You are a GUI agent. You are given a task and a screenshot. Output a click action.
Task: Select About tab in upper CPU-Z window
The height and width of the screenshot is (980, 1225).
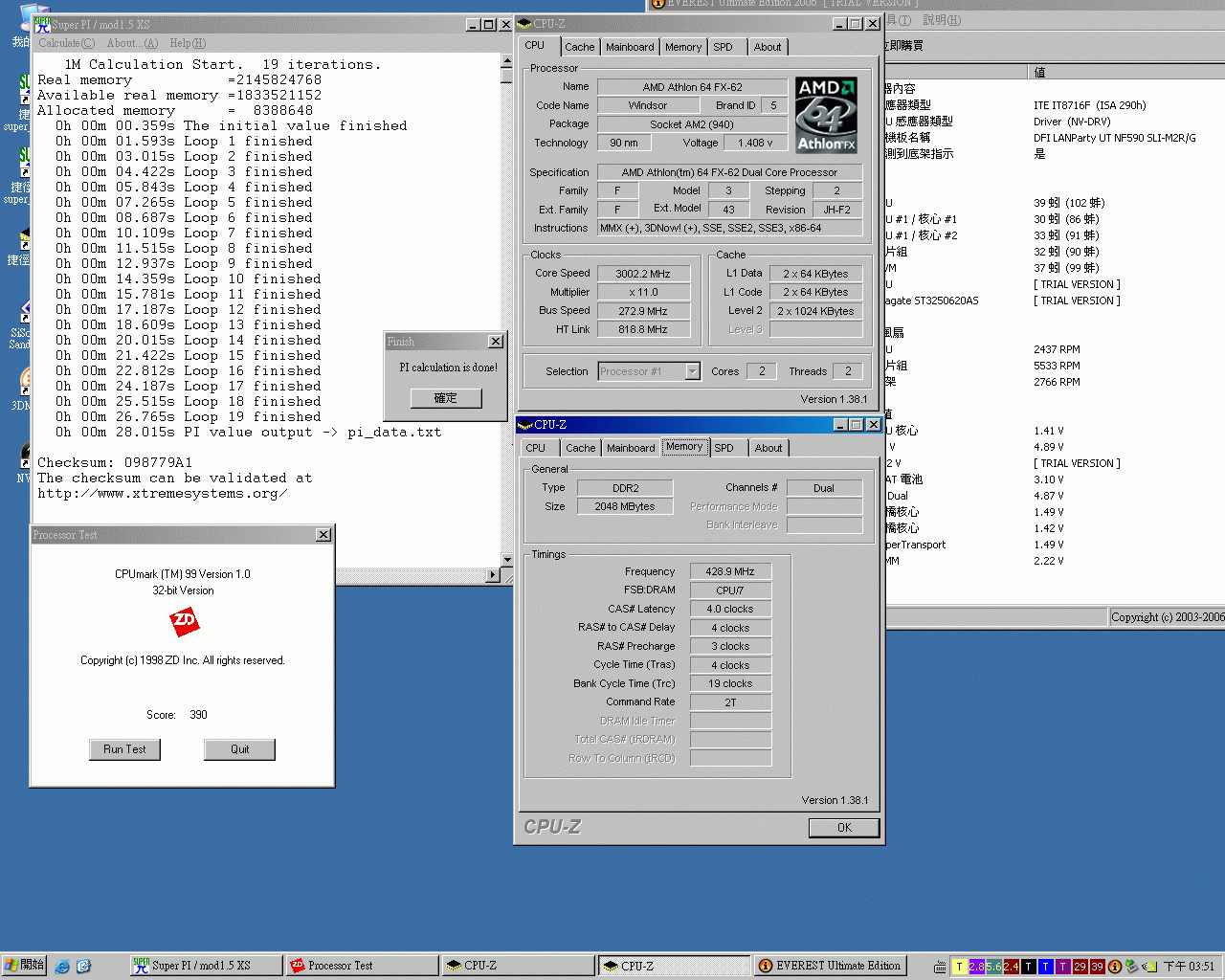tap(768, 47)
